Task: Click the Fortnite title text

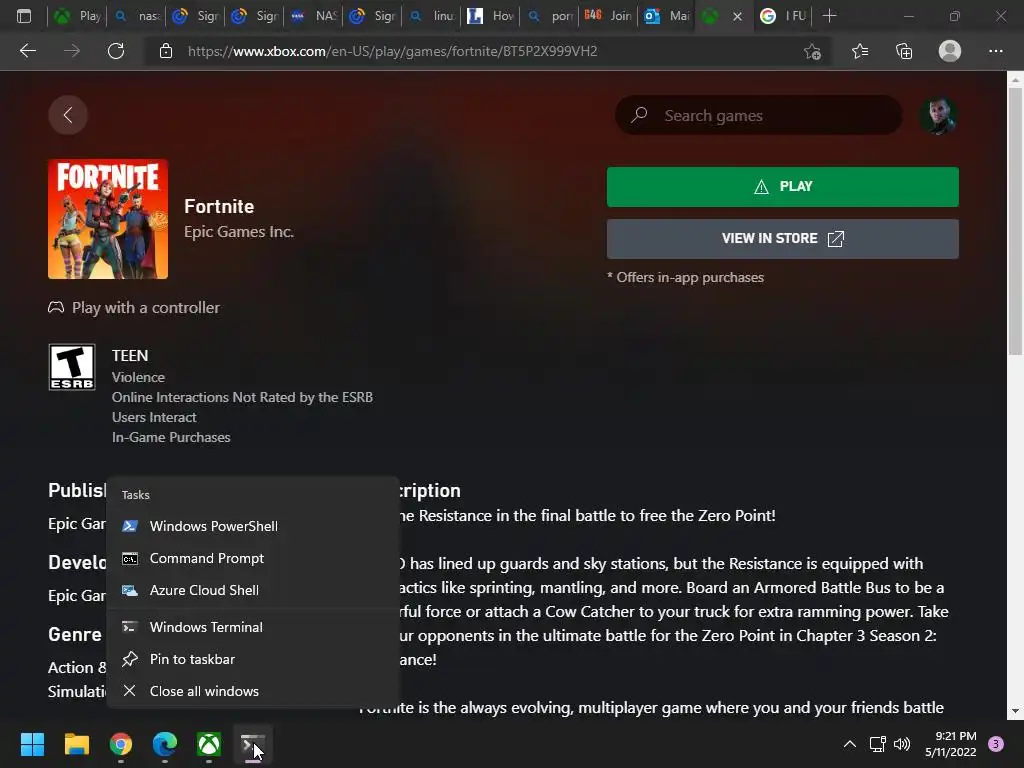Action: pyautogui.click(x=219, y=206)
